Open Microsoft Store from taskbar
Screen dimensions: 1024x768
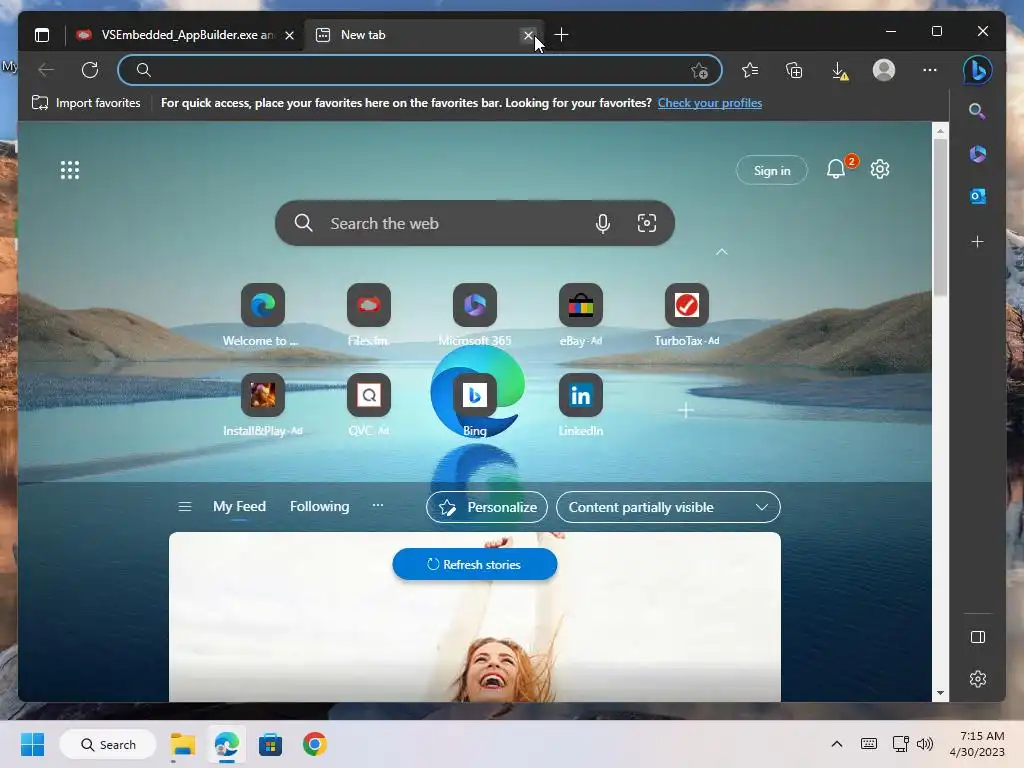click(x=270, y=744)
